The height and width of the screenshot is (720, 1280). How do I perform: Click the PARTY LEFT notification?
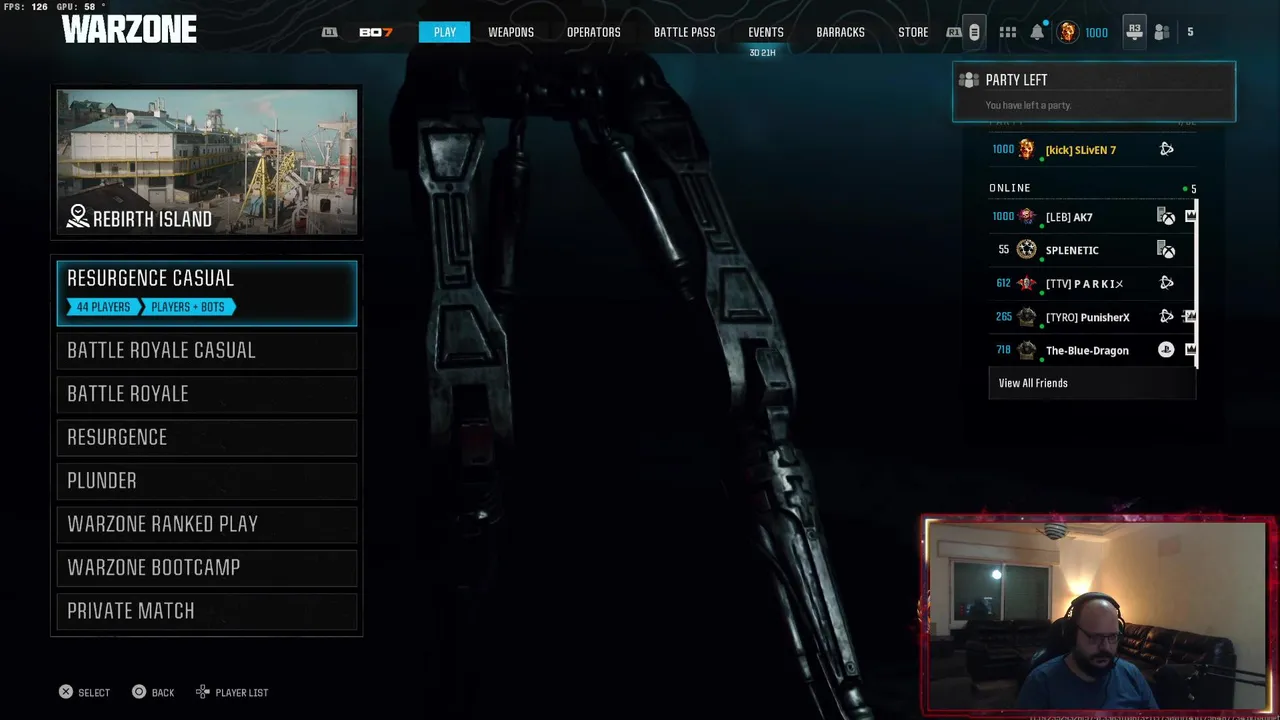click(1094, 91)
